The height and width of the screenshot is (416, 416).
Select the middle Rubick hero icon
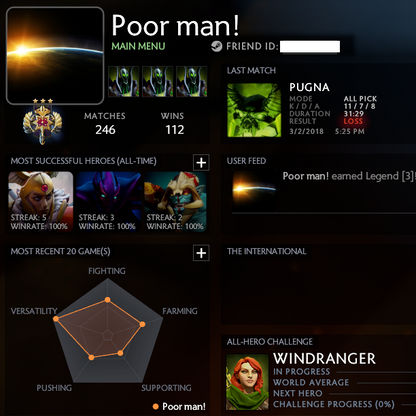pyautogui.click(x=158, y=82)
